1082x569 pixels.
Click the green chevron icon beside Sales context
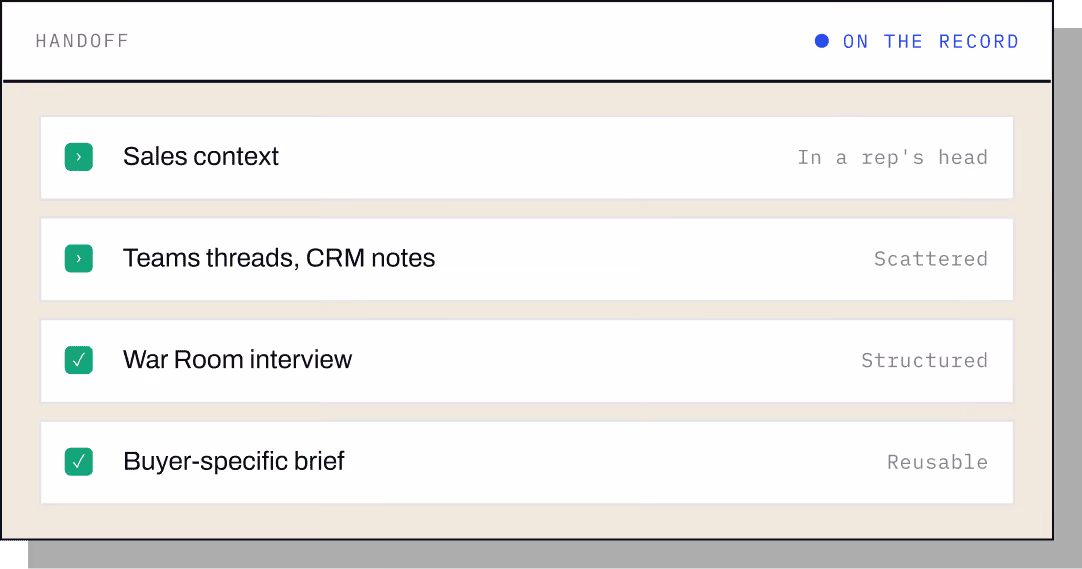79,157
